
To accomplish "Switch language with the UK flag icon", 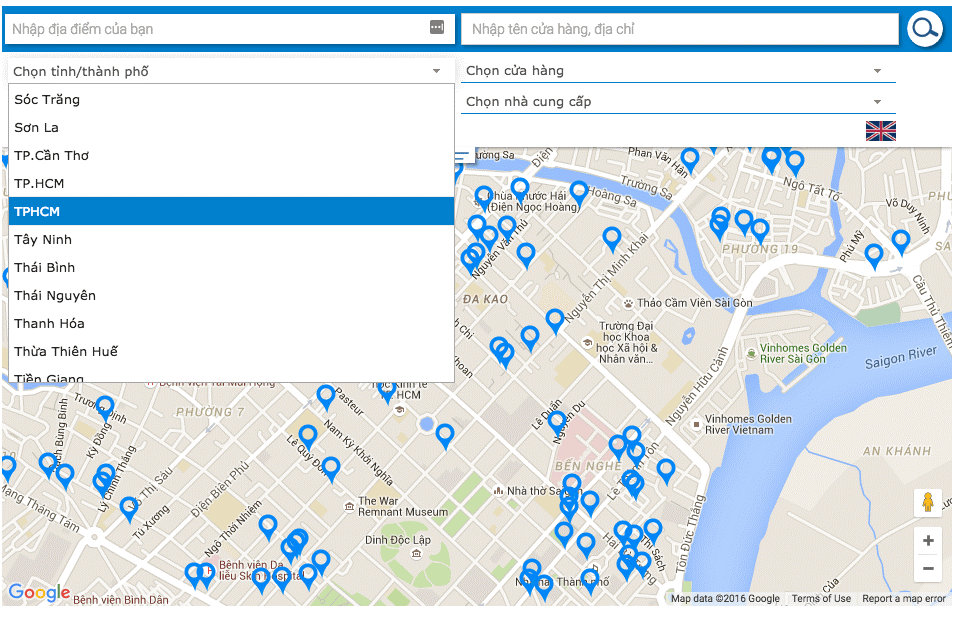I will click(x=880, y=131).
